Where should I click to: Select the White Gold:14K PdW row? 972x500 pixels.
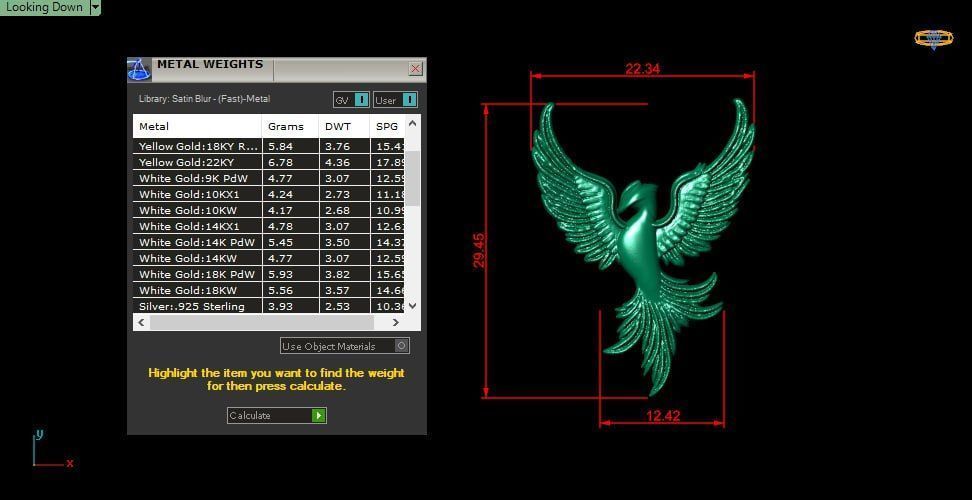coord(269,242)
